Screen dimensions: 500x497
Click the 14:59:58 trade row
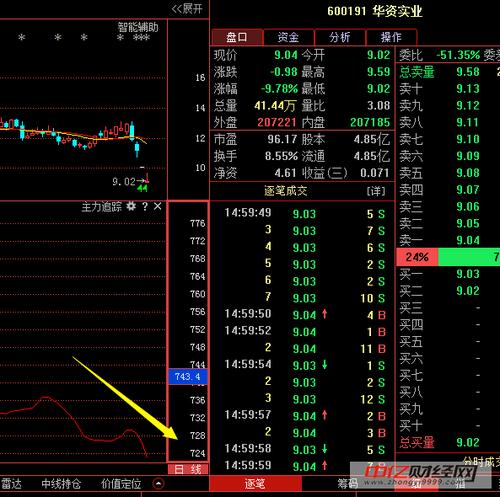coord(303,449)
